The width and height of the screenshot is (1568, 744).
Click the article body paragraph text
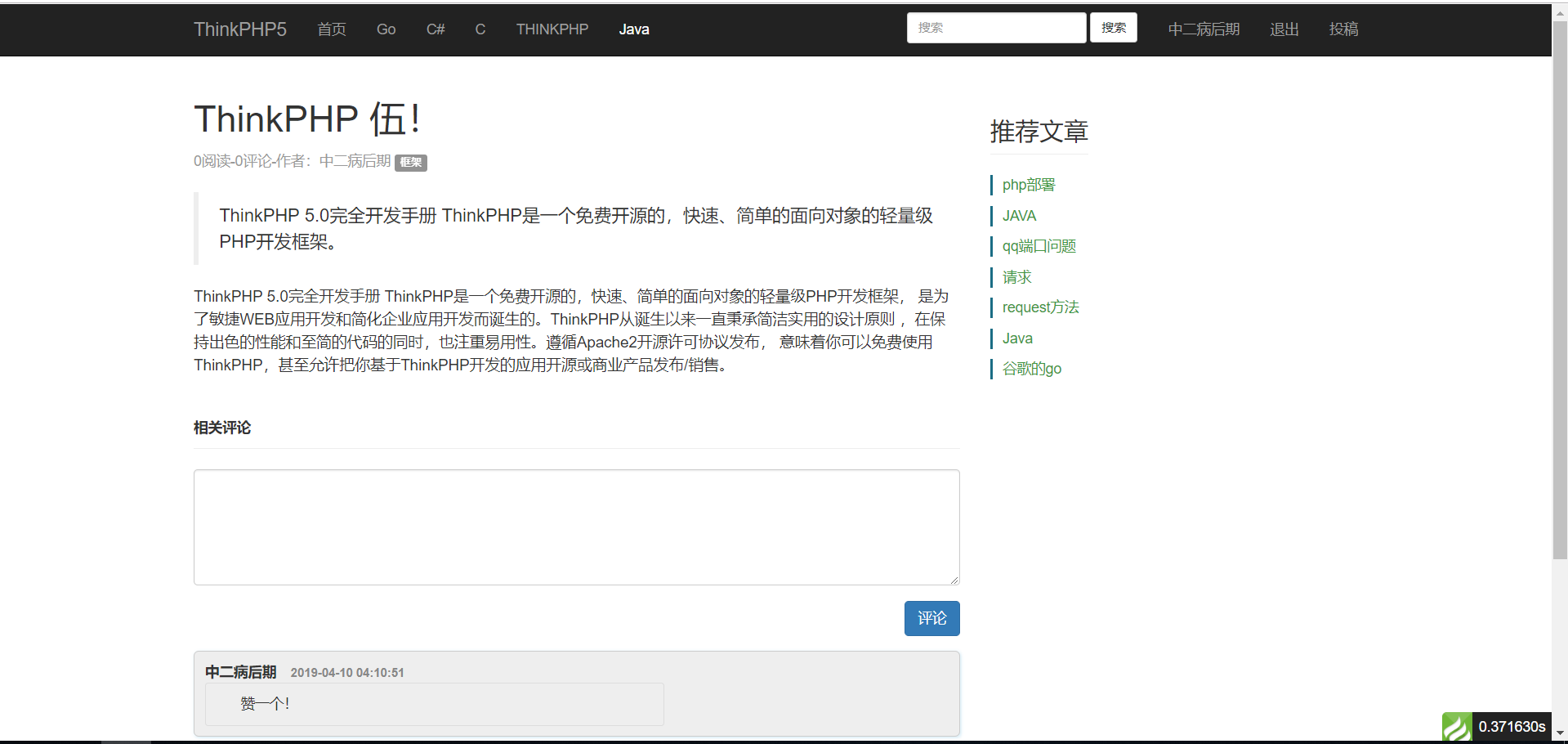pos(571,330)
